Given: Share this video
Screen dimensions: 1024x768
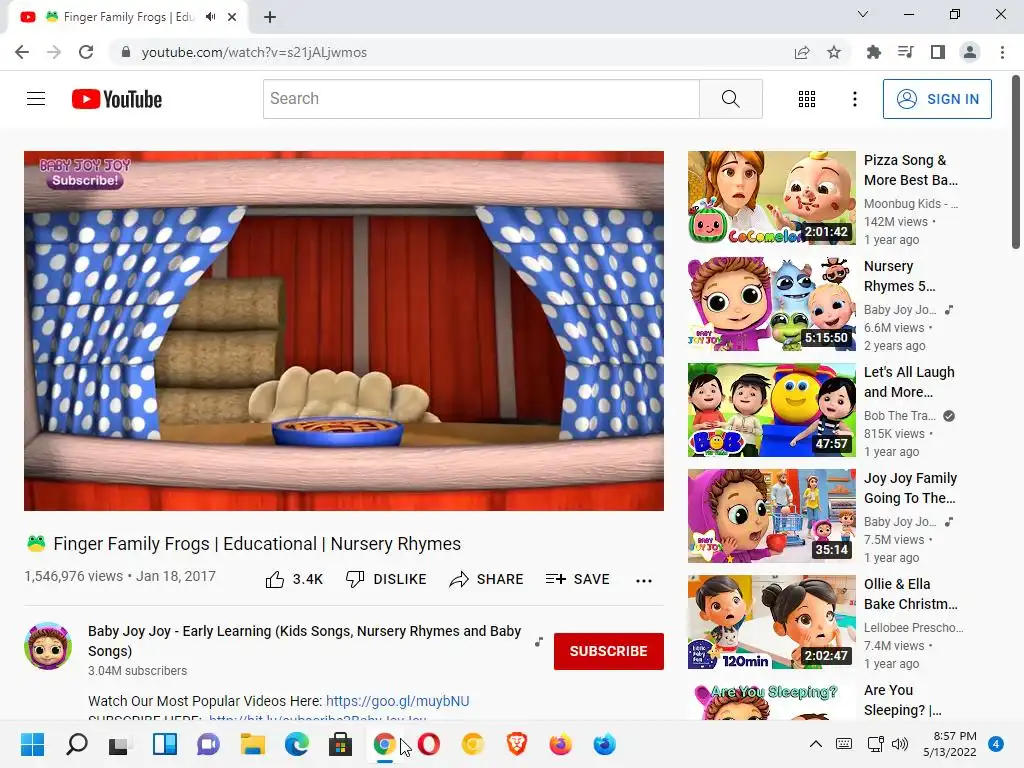Looking at the screenshot, I should tap(487, 579).
